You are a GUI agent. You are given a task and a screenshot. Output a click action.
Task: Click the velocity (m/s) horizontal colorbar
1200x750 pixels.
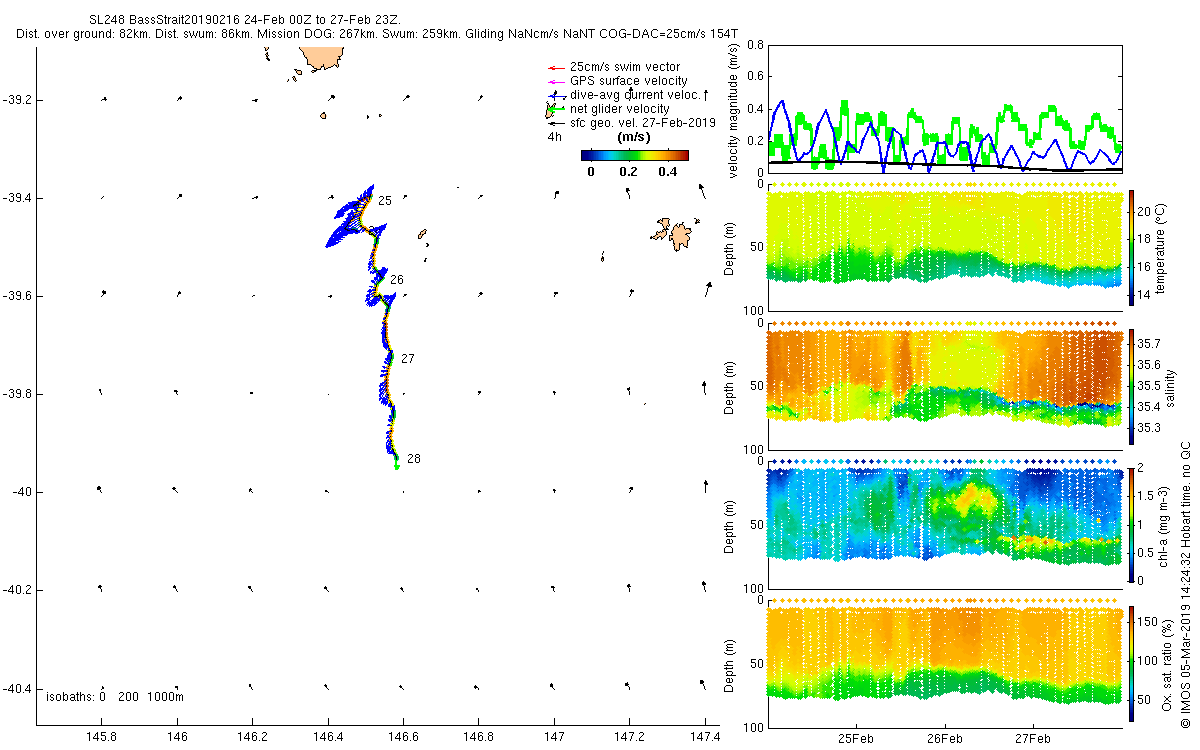(635, 155)
